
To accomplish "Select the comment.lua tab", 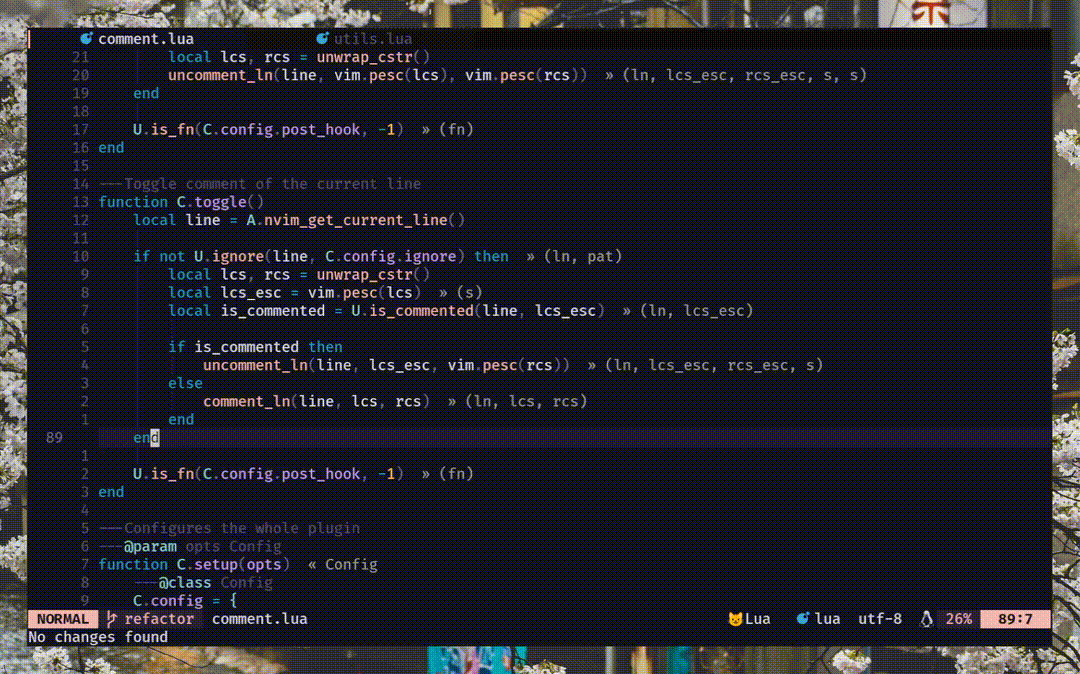I will pyautogui.click(x=147, y=38).
